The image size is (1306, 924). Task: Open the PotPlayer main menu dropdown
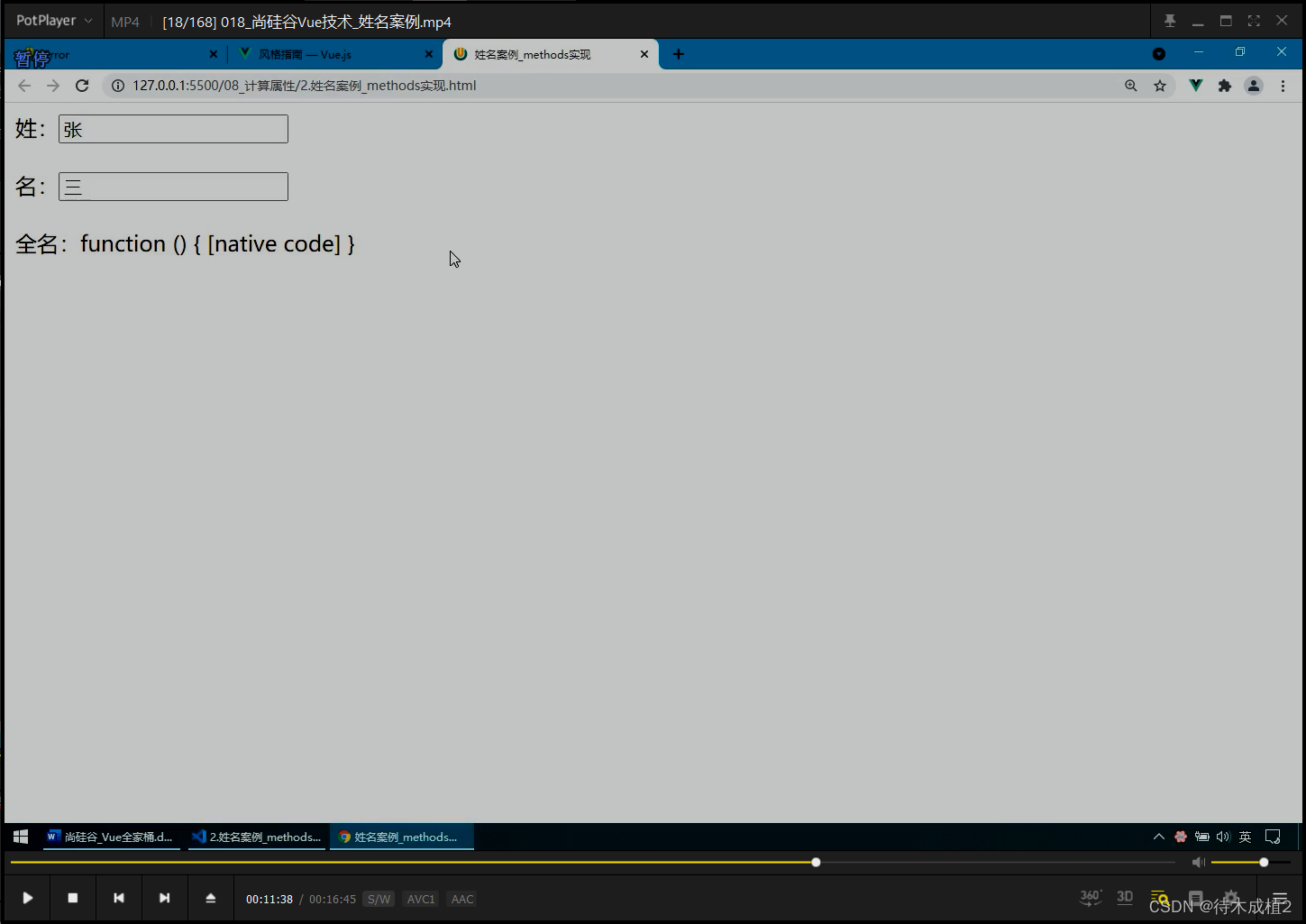54,21
